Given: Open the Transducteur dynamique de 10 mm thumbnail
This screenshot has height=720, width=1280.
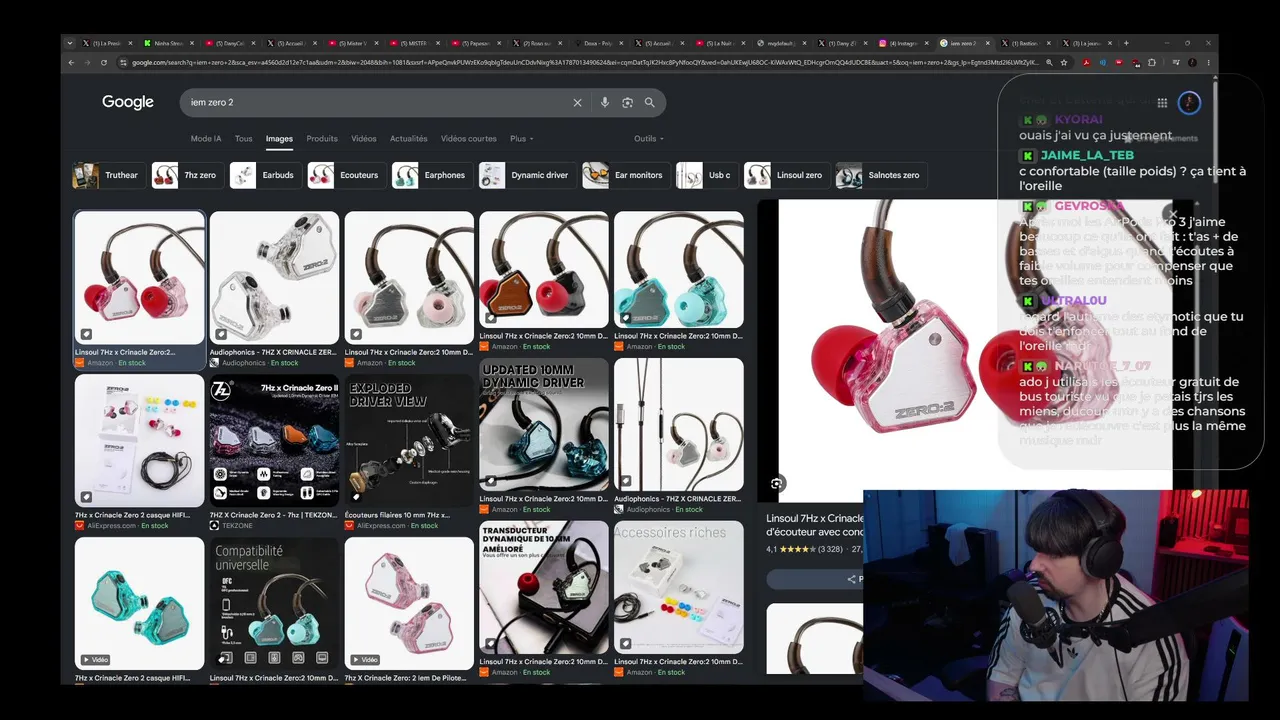Looking at the screenshot, I should coord(544,587).
